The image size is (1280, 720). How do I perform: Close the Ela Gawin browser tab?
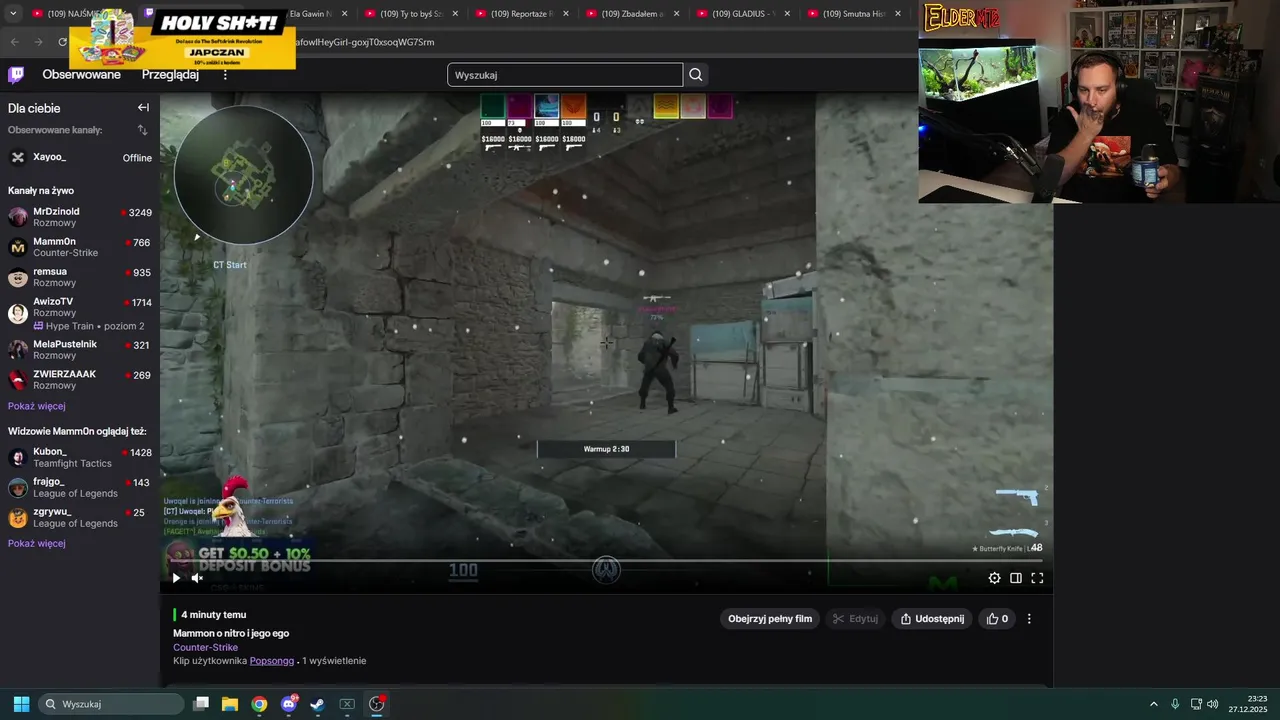pyautogui.click(x=345, y=14)
